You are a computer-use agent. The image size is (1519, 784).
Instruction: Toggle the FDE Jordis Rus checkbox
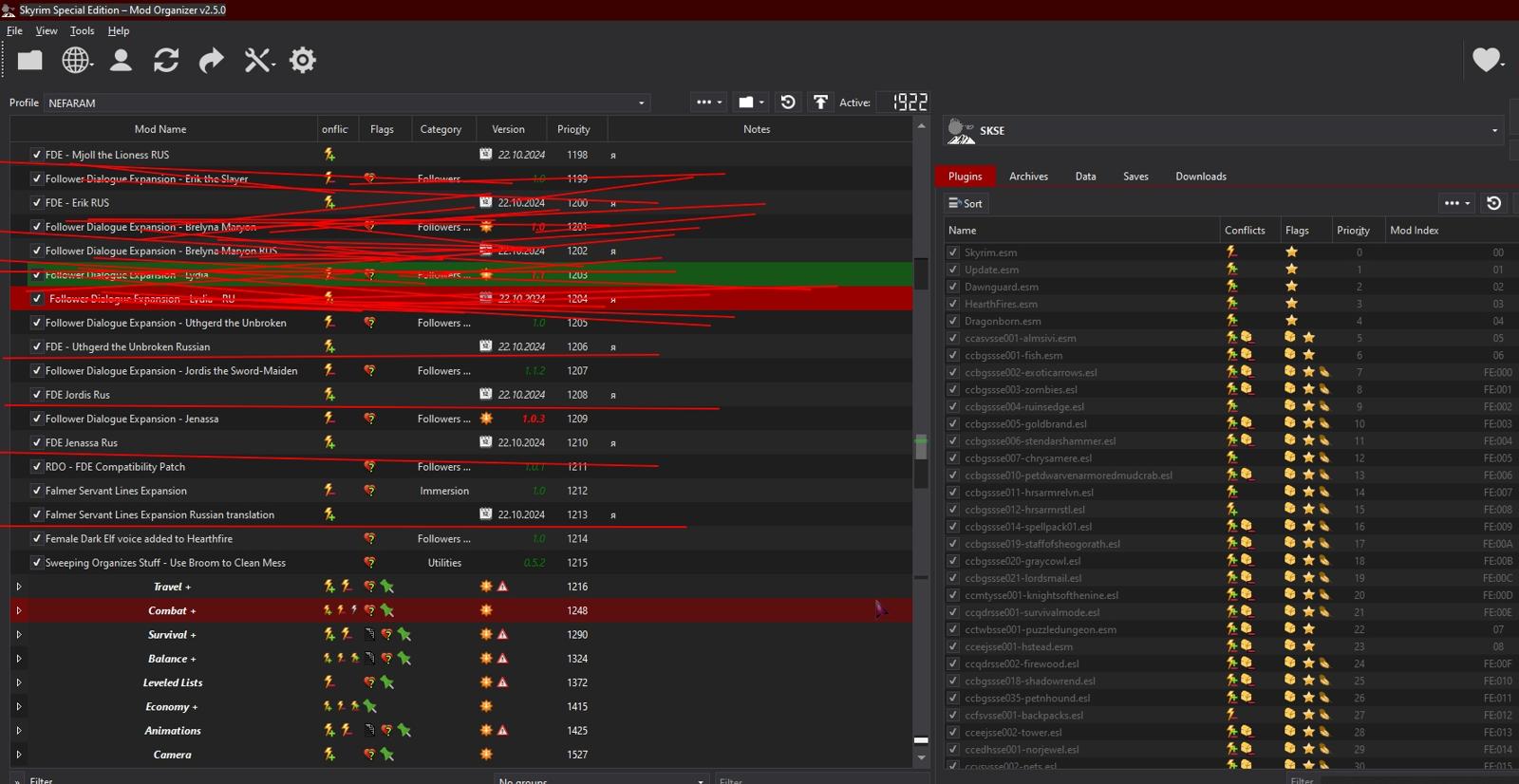pyautogui.click(x=37, y=395)
